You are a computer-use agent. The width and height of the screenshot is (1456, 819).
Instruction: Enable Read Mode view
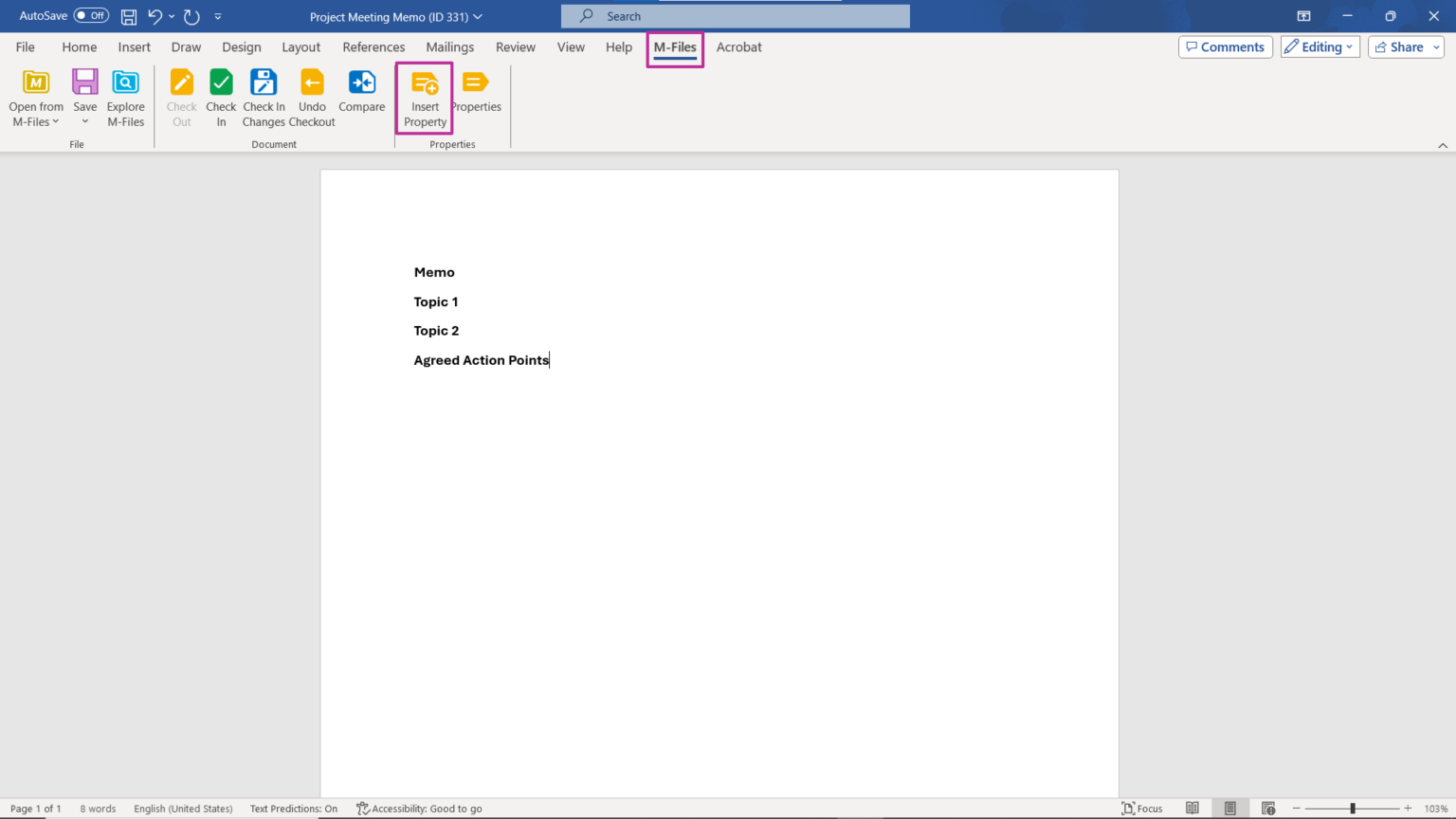tap(1192, 808)
